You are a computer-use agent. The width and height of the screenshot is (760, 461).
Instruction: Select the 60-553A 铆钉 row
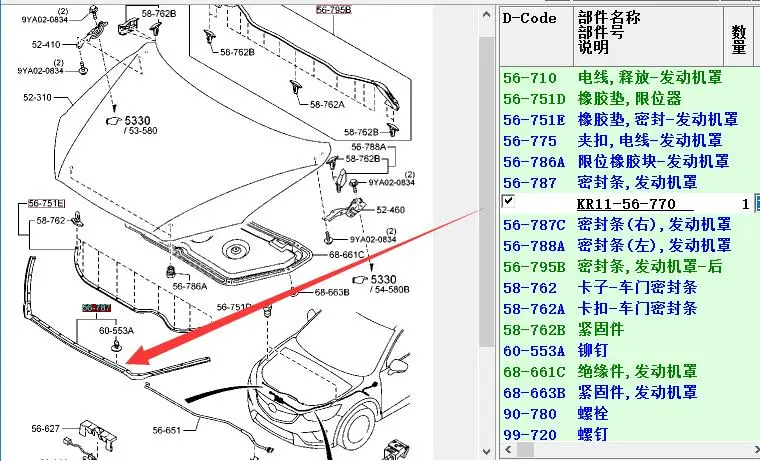coord(629,351)
